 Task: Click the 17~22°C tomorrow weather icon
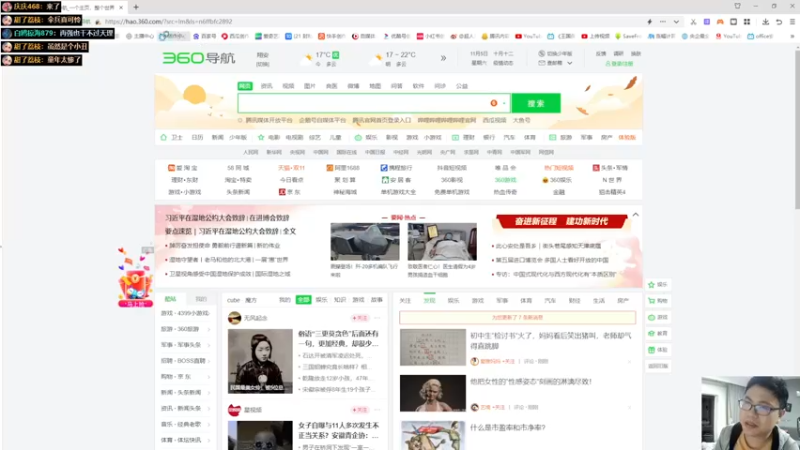coord(378,58)
